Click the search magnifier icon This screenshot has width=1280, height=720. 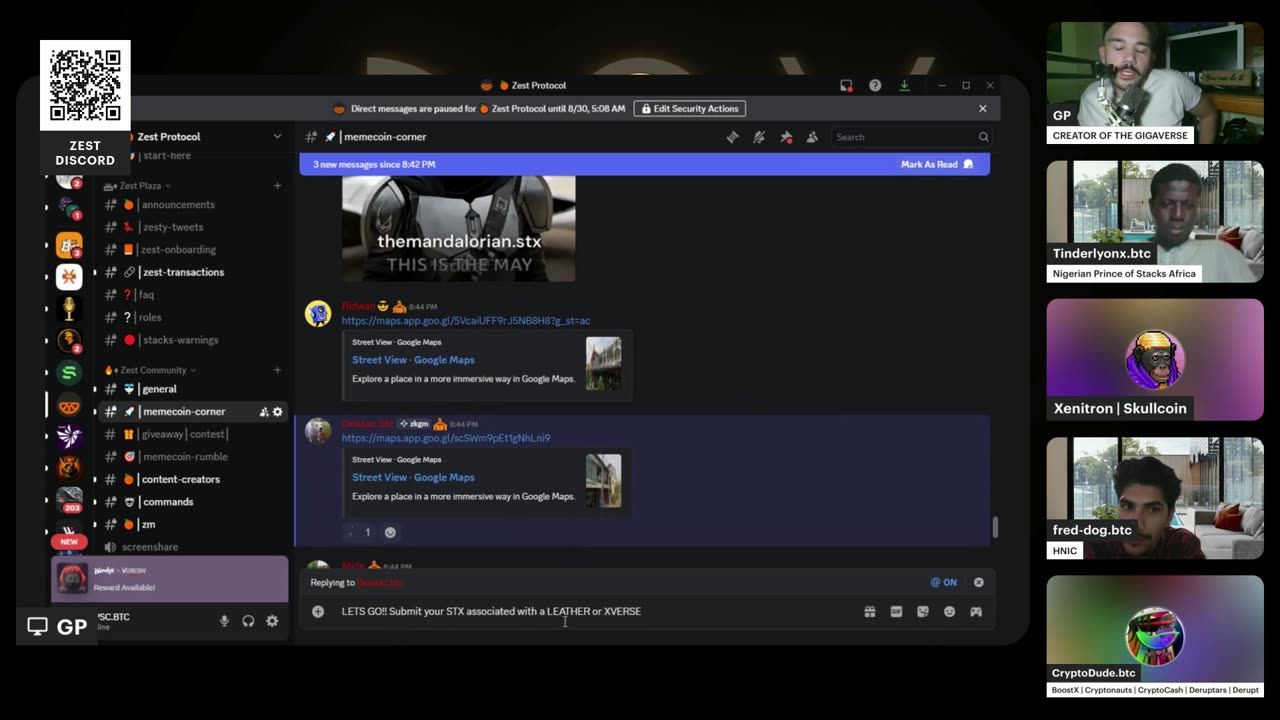(983, 137)
